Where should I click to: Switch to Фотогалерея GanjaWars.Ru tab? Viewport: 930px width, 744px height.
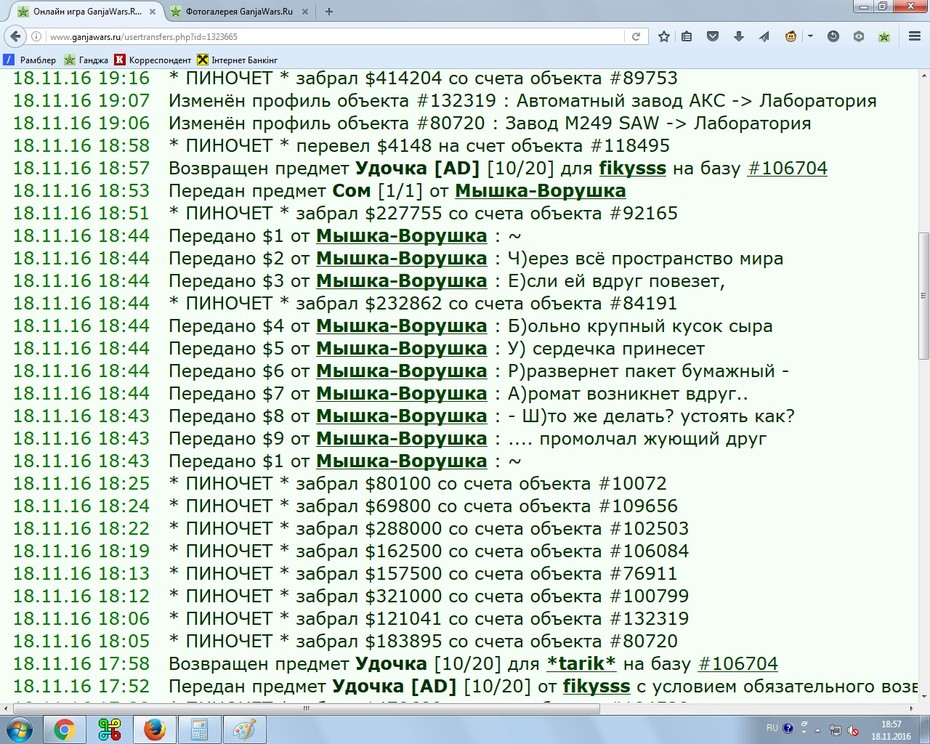click(x=239, y=12)
